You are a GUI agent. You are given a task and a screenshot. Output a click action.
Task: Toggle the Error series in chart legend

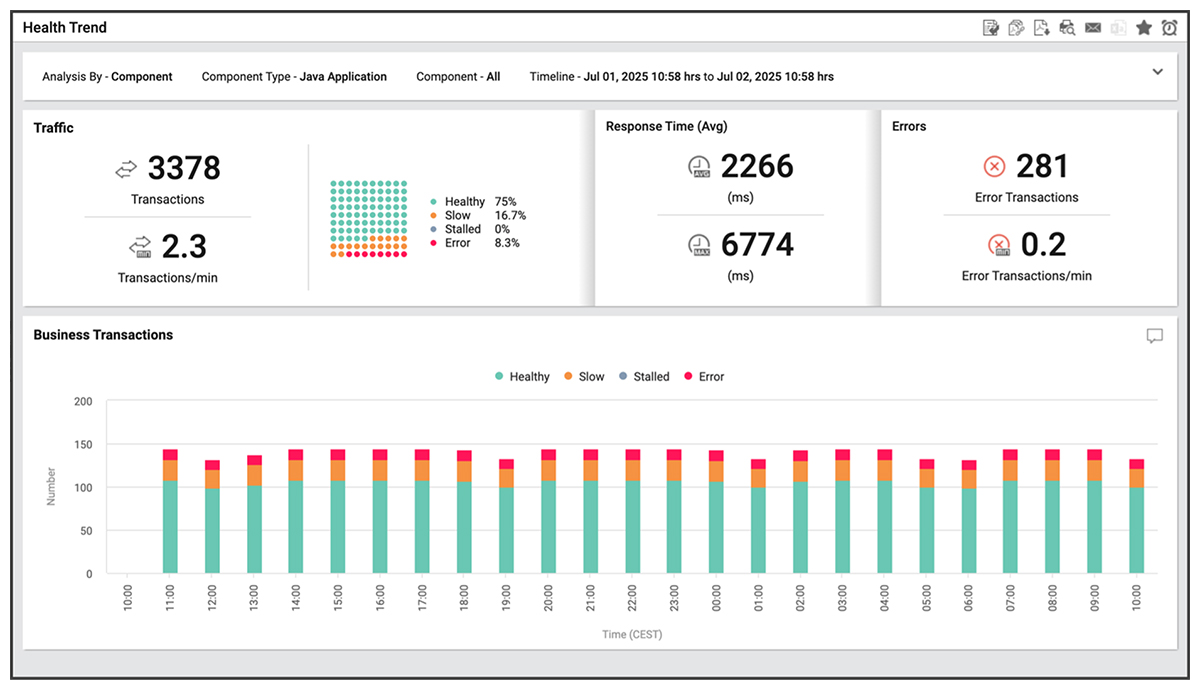[704, 377]
